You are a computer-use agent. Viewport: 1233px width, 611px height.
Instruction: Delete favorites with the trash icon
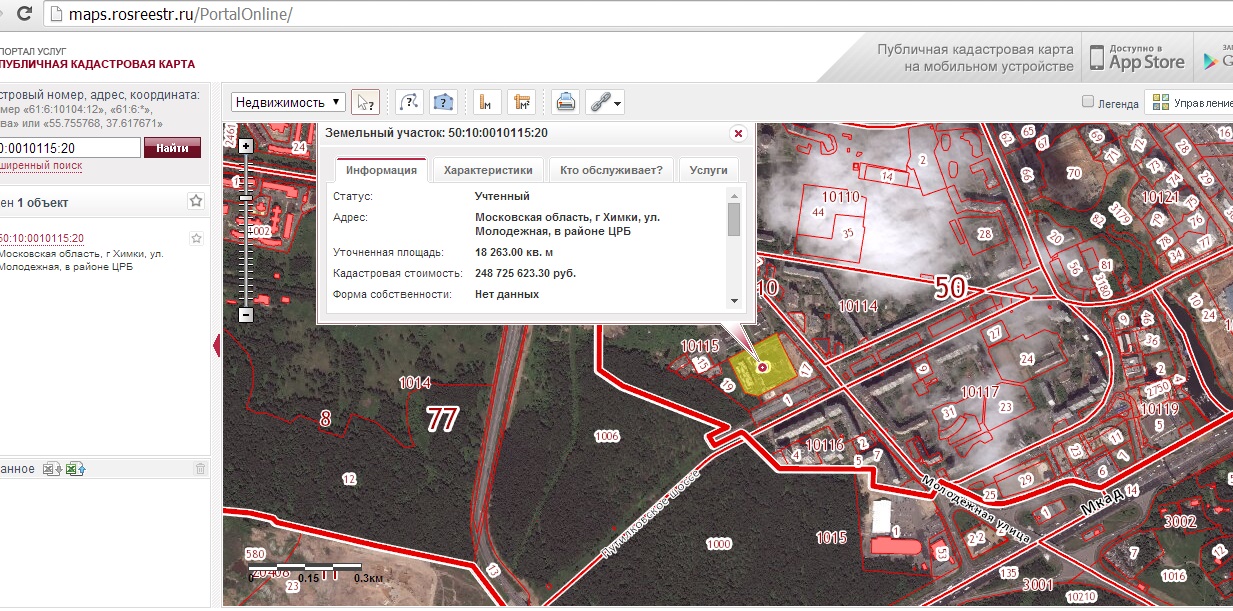point(200,469)
